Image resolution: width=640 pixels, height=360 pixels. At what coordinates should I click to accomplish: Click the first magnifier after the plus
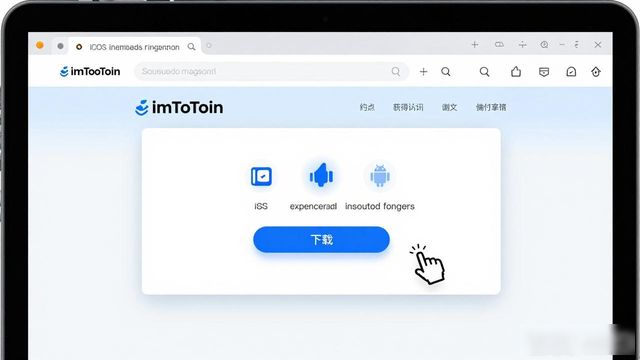pyautogui.click(x=446, y=72)
